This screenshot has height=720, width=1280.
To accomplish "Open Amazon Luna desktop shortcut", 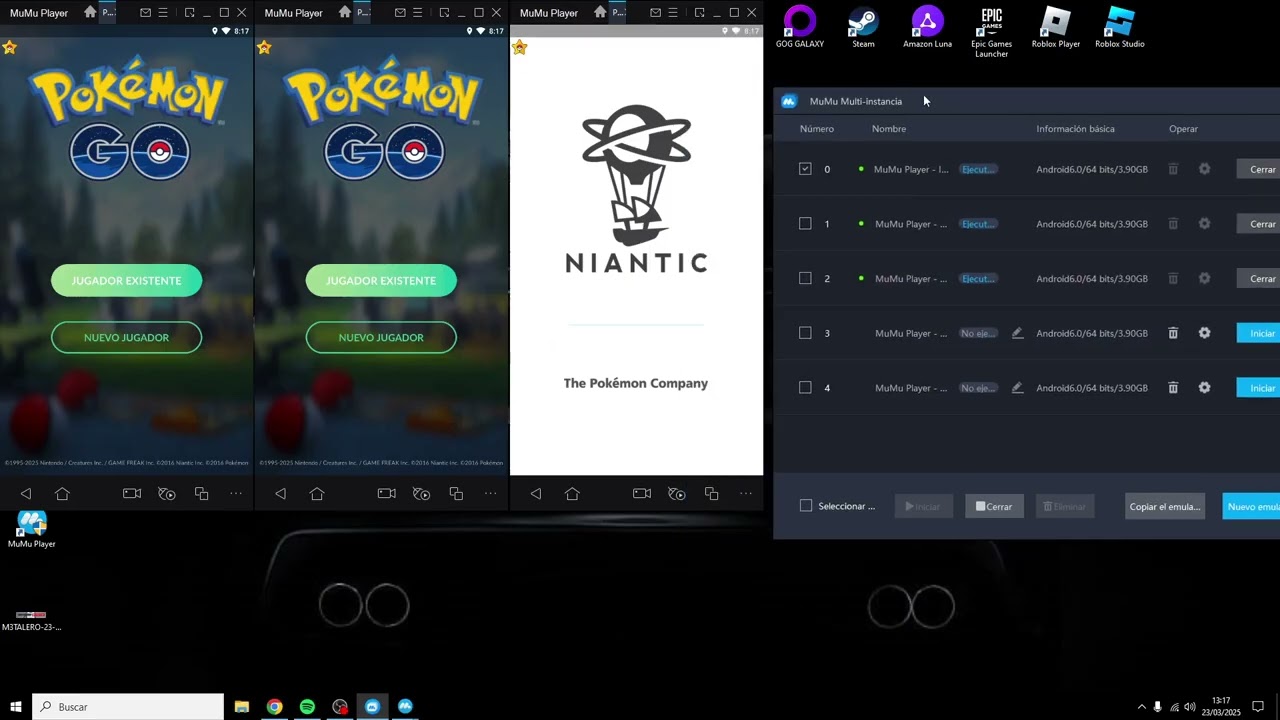I will click(927, 27).
